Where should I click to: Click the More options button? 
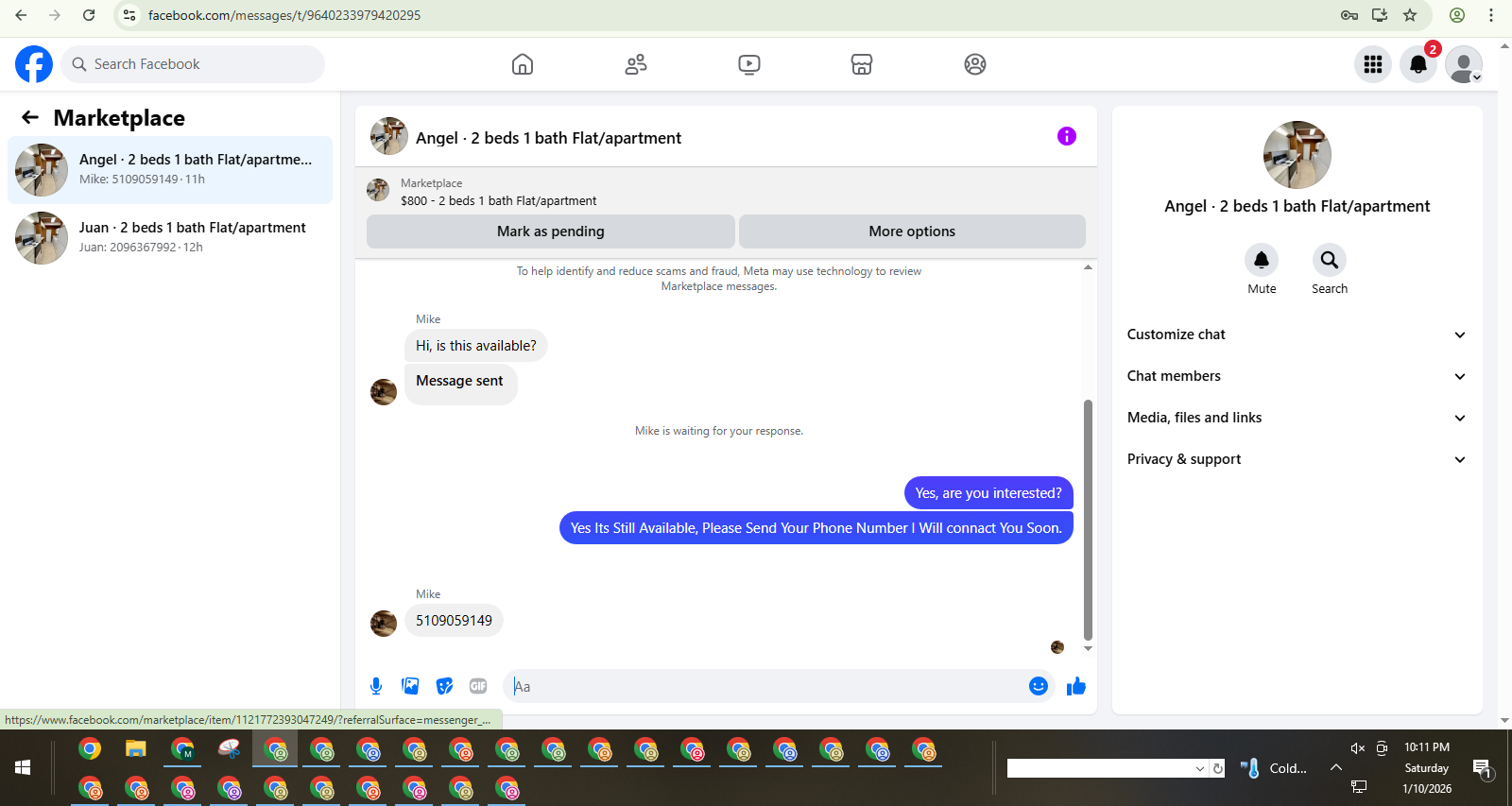(x=912, y=232)
